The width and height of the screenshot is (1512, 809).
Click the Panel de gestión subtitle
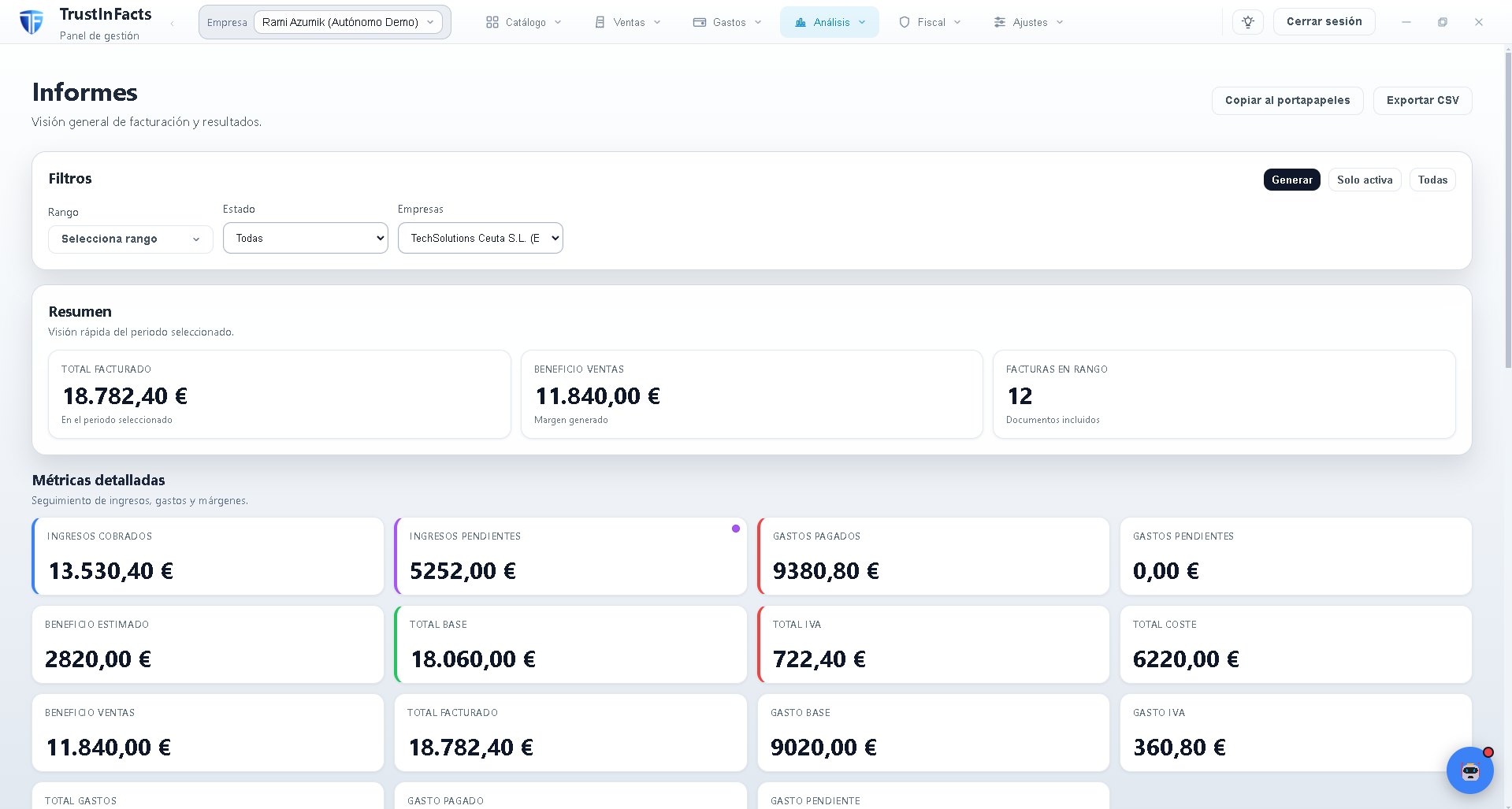pyautogui.click(x=99, y=36)
